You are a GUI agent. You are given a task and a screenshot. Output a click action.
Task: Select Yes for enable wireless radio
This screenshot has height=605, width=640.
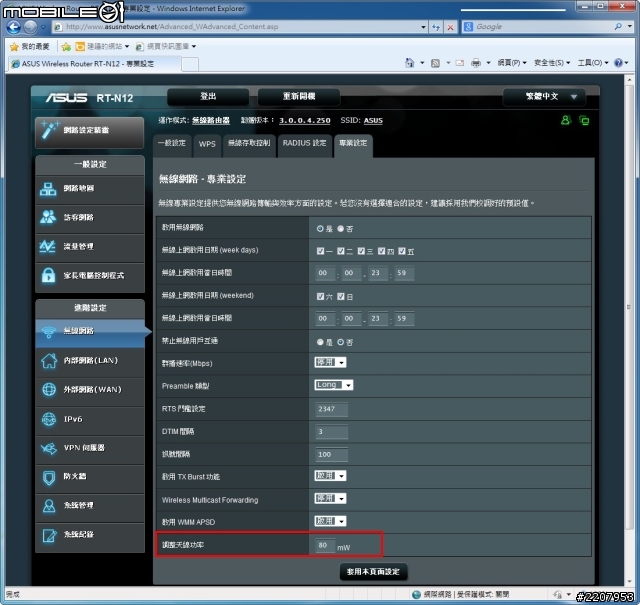(320, 229)
